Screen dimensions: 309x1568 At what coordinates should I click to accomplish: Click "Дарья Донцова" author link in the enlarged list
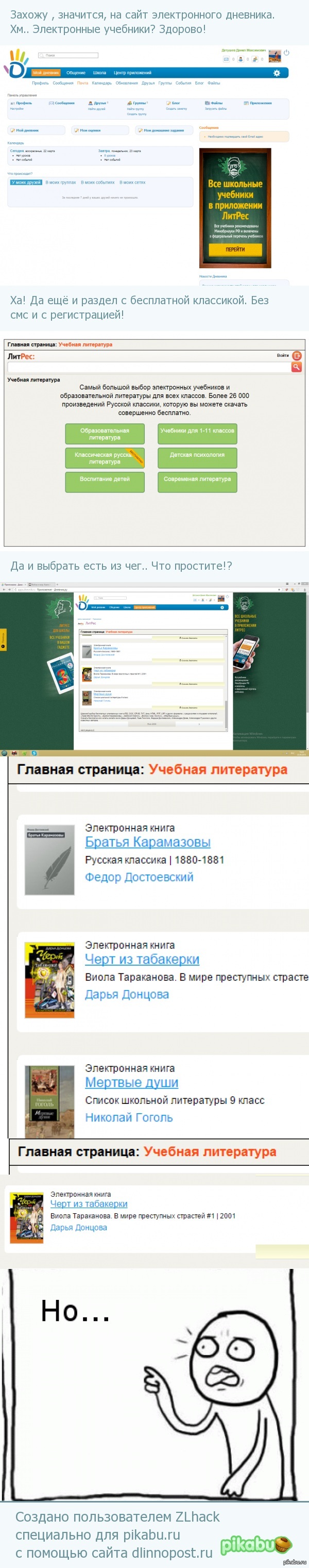(x=127, y=995)
